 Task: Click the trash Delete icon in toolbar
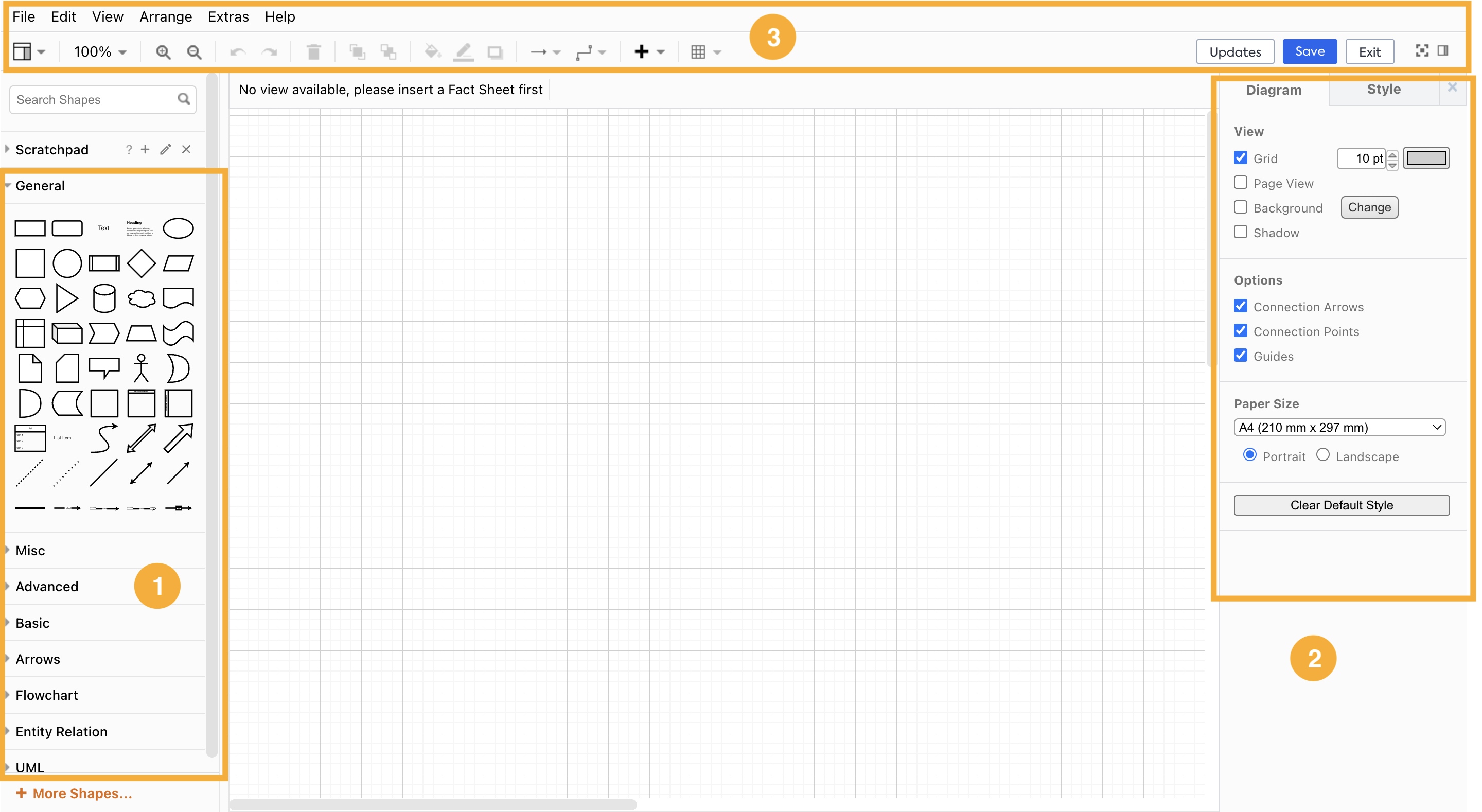pyautogui.click(x=313, y=52)
